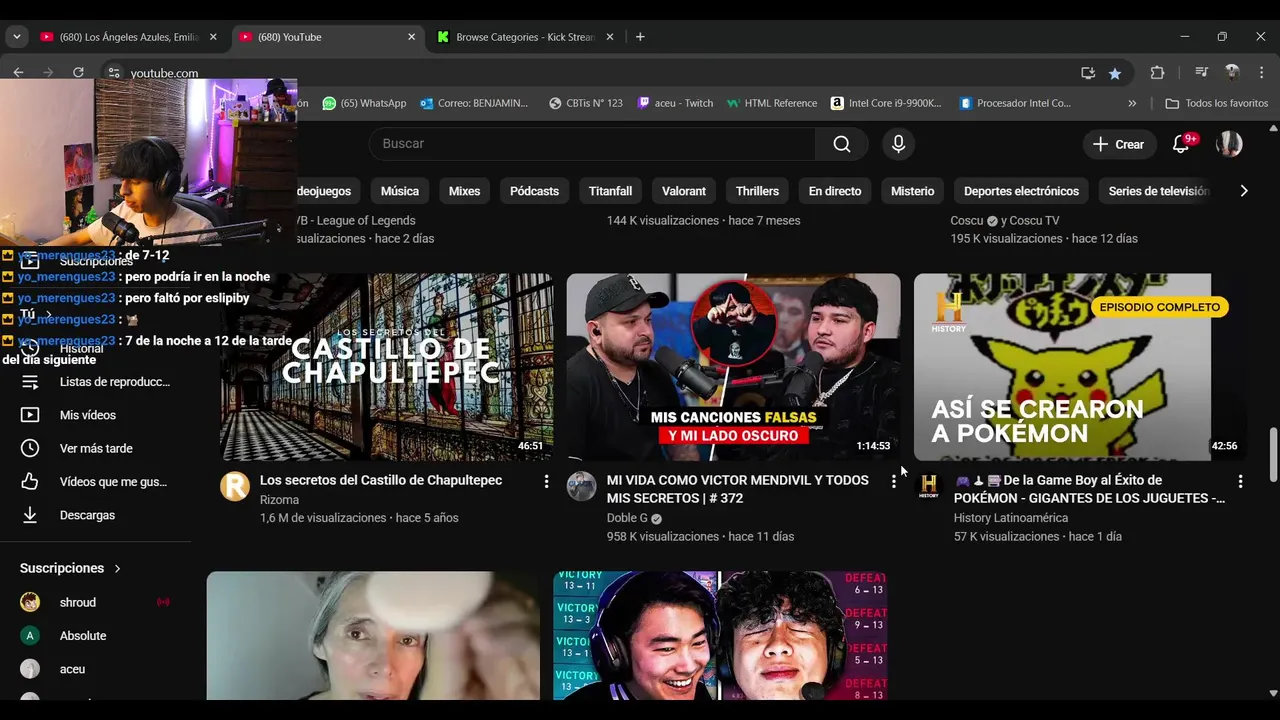Click the install app icon in address bar
Image resolution: width=1280 pixels, height=720 pixels.
tap(1088, 73)
